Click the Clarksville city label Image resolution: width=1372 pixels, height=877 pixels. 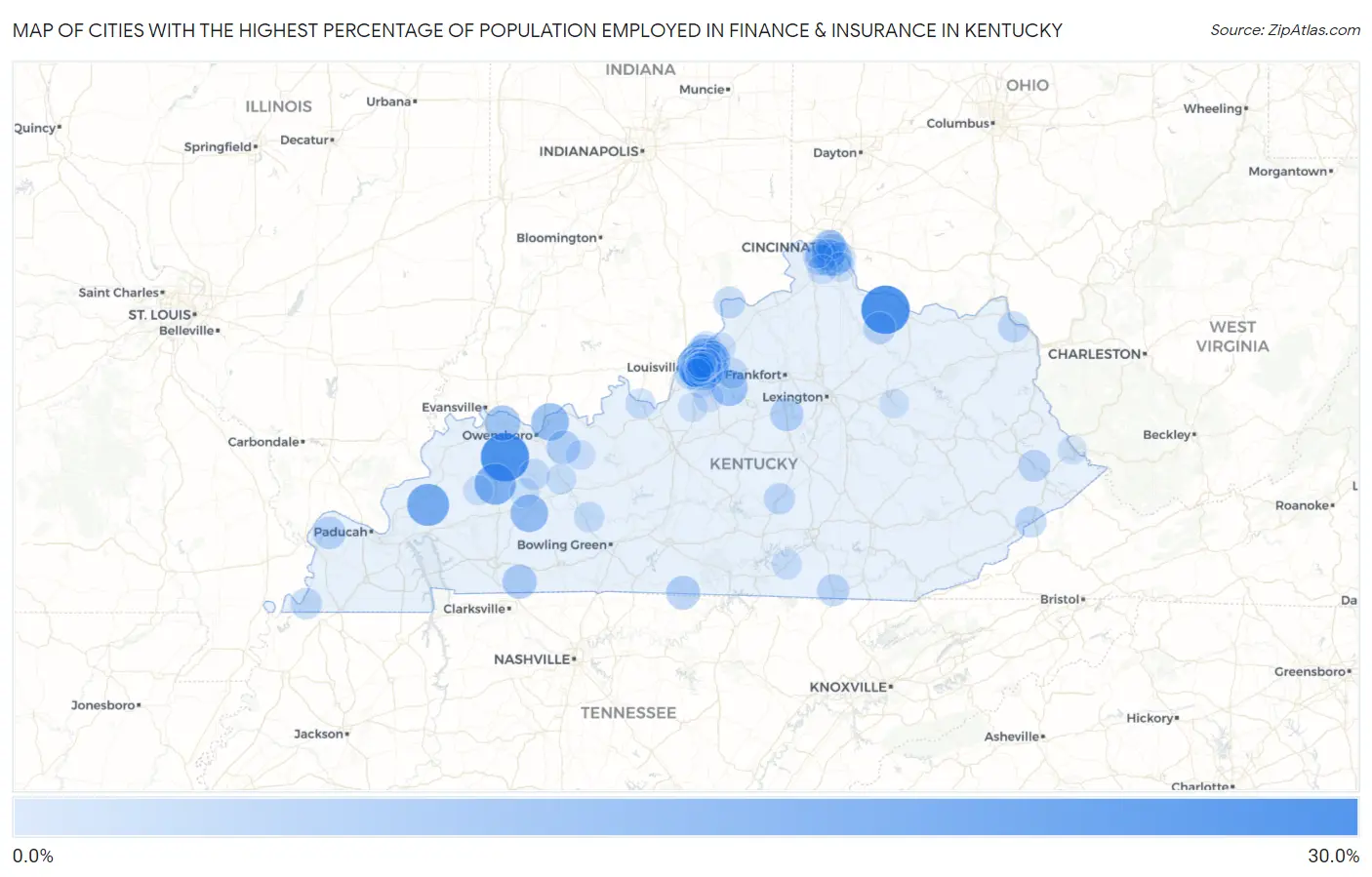pyautogui.click(x=476, y=609)
